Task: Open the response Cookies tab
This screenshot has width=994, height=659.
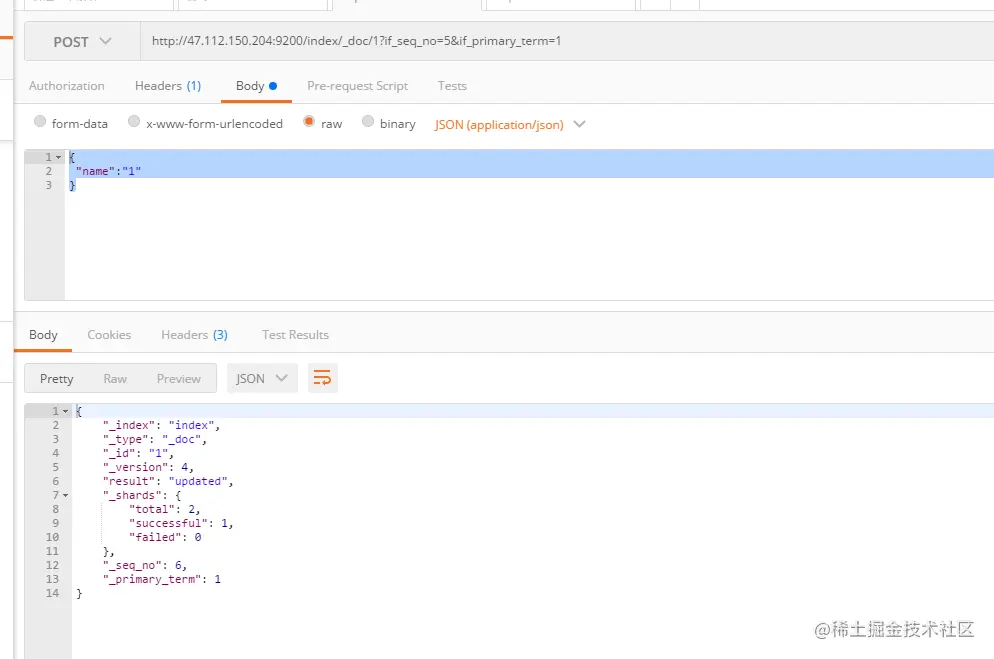Action: [109, 335]
